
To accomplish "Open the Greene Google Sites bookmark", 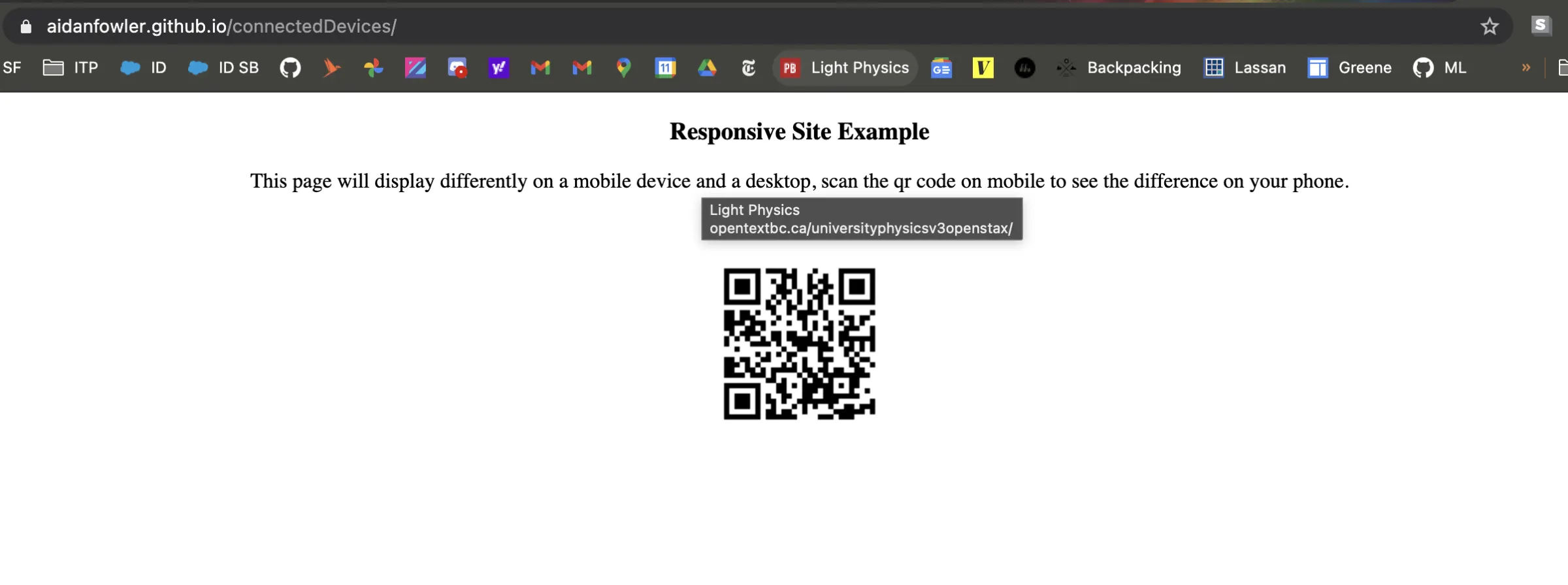I will pos(1349,67).
